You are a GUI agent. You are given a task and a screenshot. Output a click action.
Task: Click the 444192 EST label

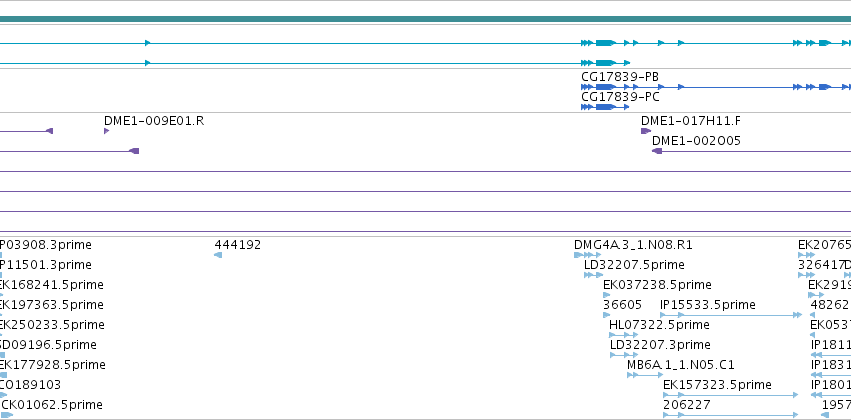tap(238, 245)
